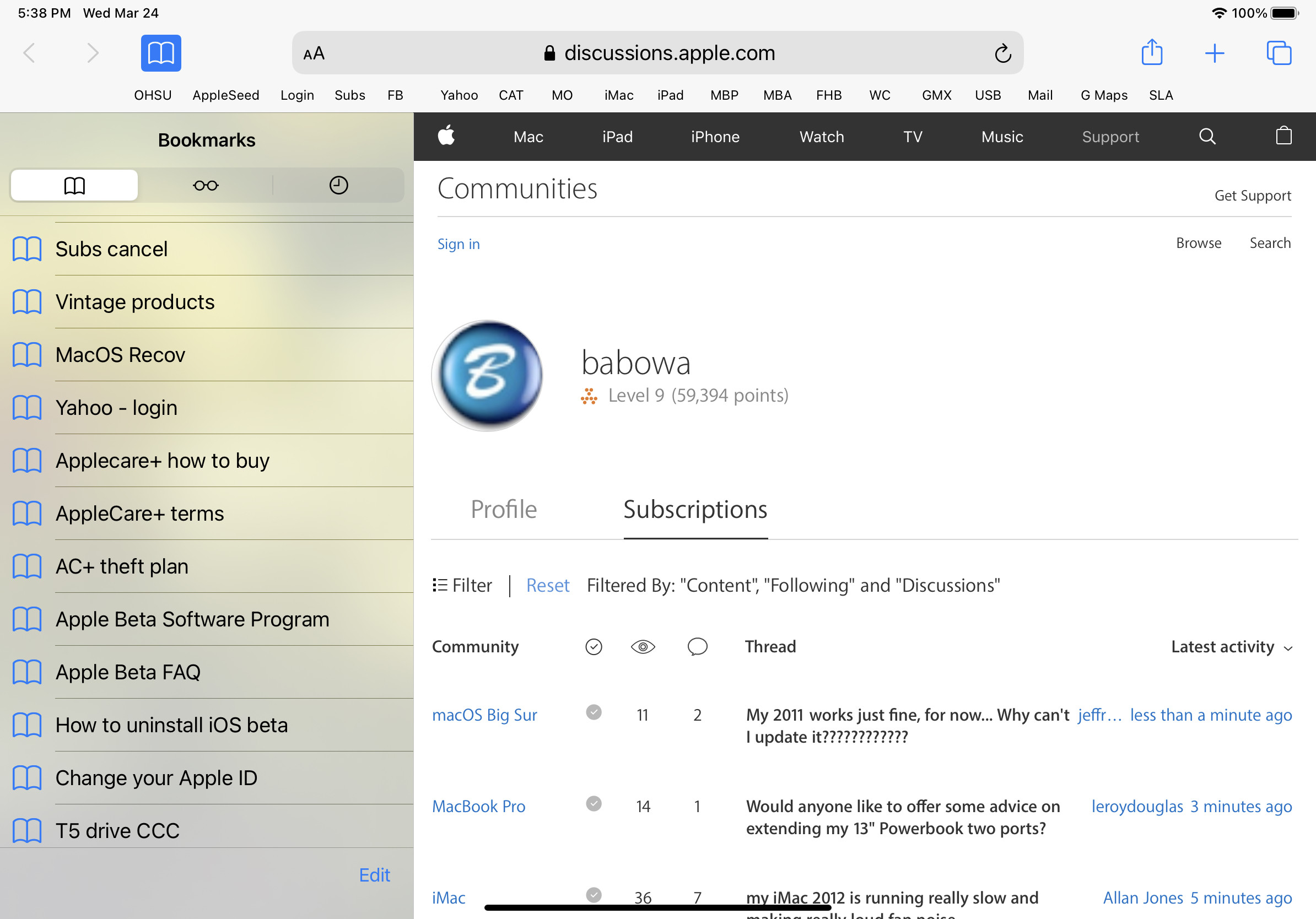
Task: Sort by the views eye column
Action: point(643,646)
